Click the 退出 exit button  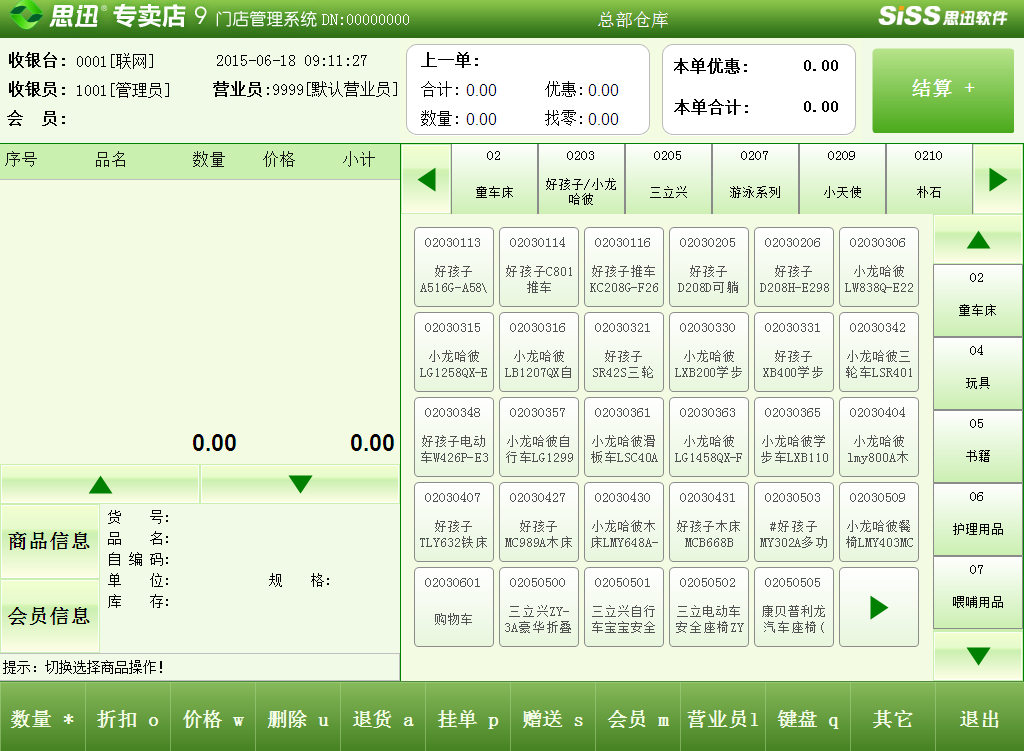click(979, 719)
